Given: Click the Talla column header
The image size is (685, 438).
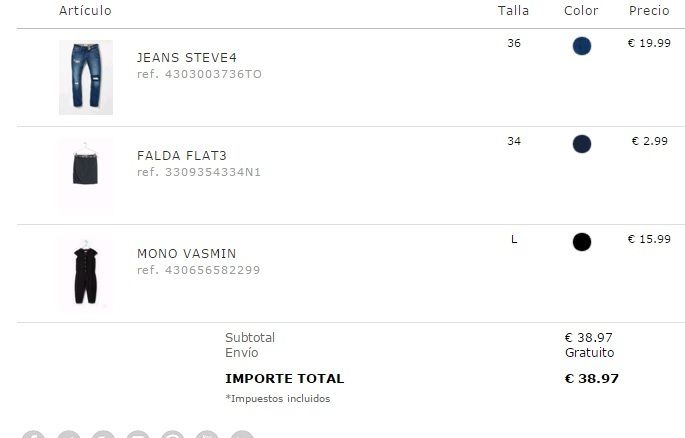Looking at the screenshot, I should click(514, 11).
